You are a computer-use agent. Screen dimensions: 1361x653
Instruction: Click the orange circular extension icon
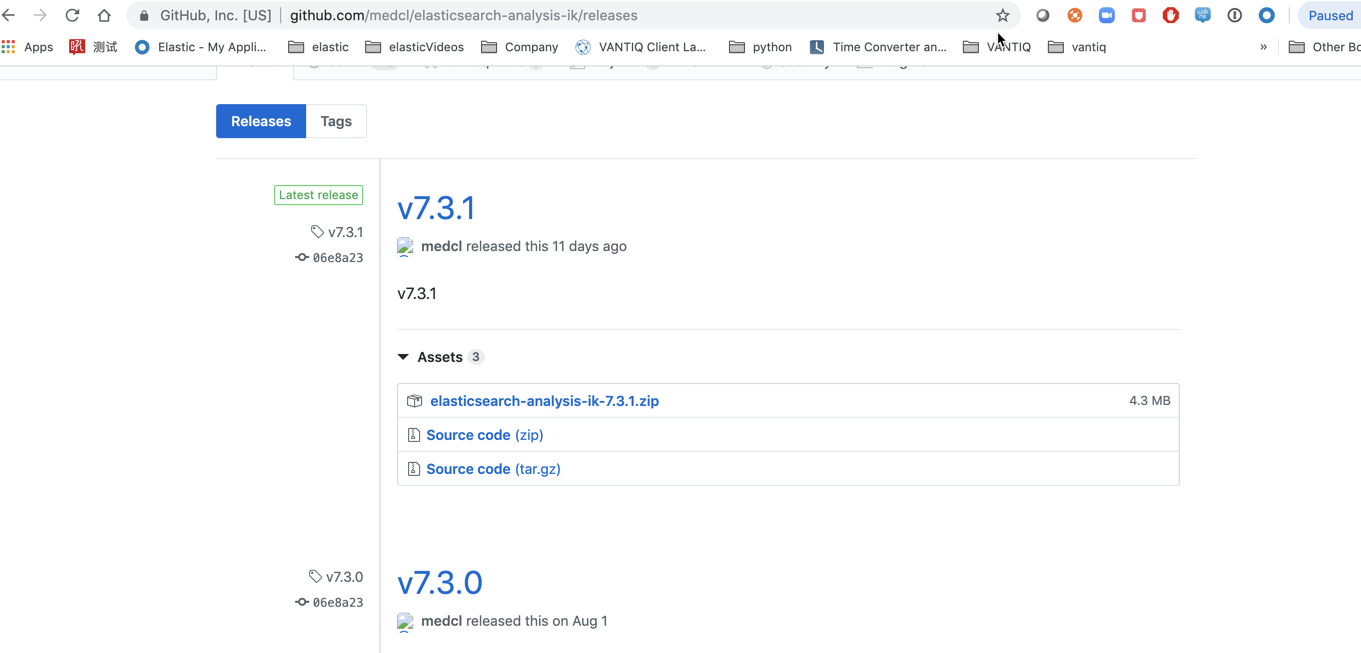click(1074, 15)
